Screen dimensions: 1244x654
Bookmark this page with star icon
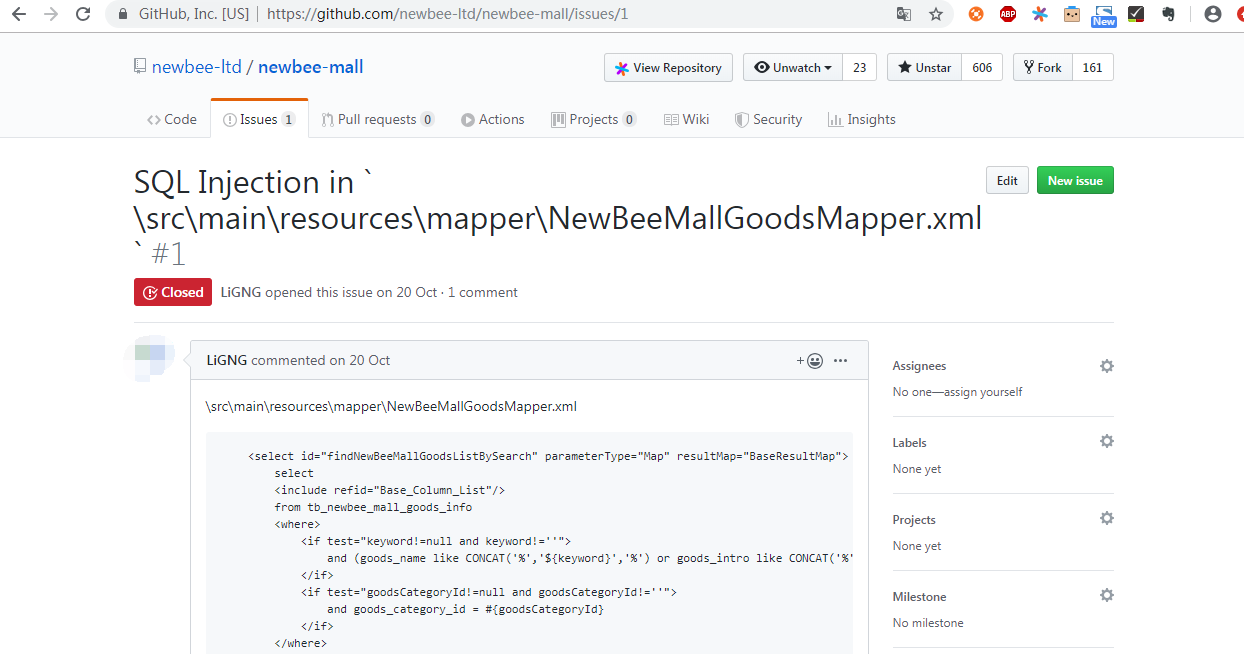[x=936, y=14]
